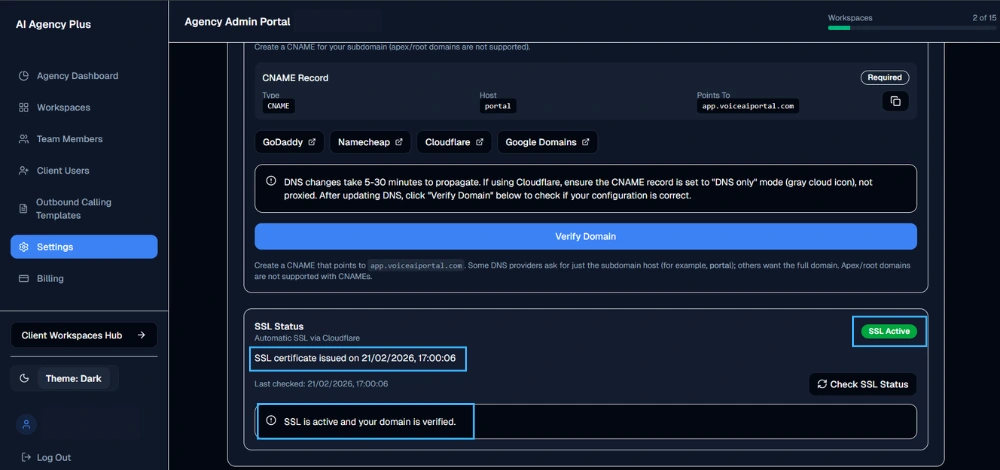The image size is (1000, 470).
Task: Click Google Domains external link icon
Action: point(585,142)
